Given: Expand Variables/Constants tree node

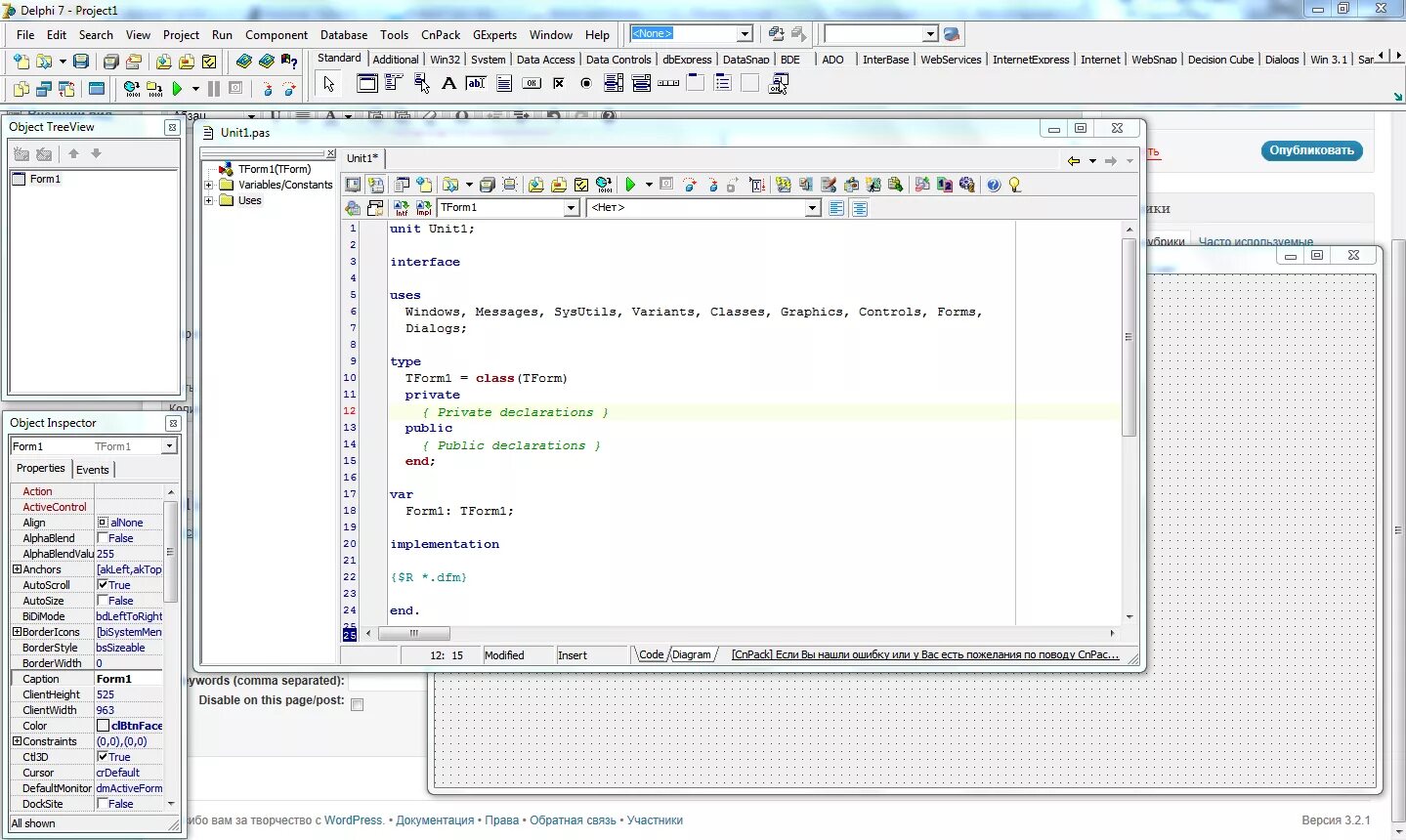Looking at the screenshot, I should pos(208,185).
